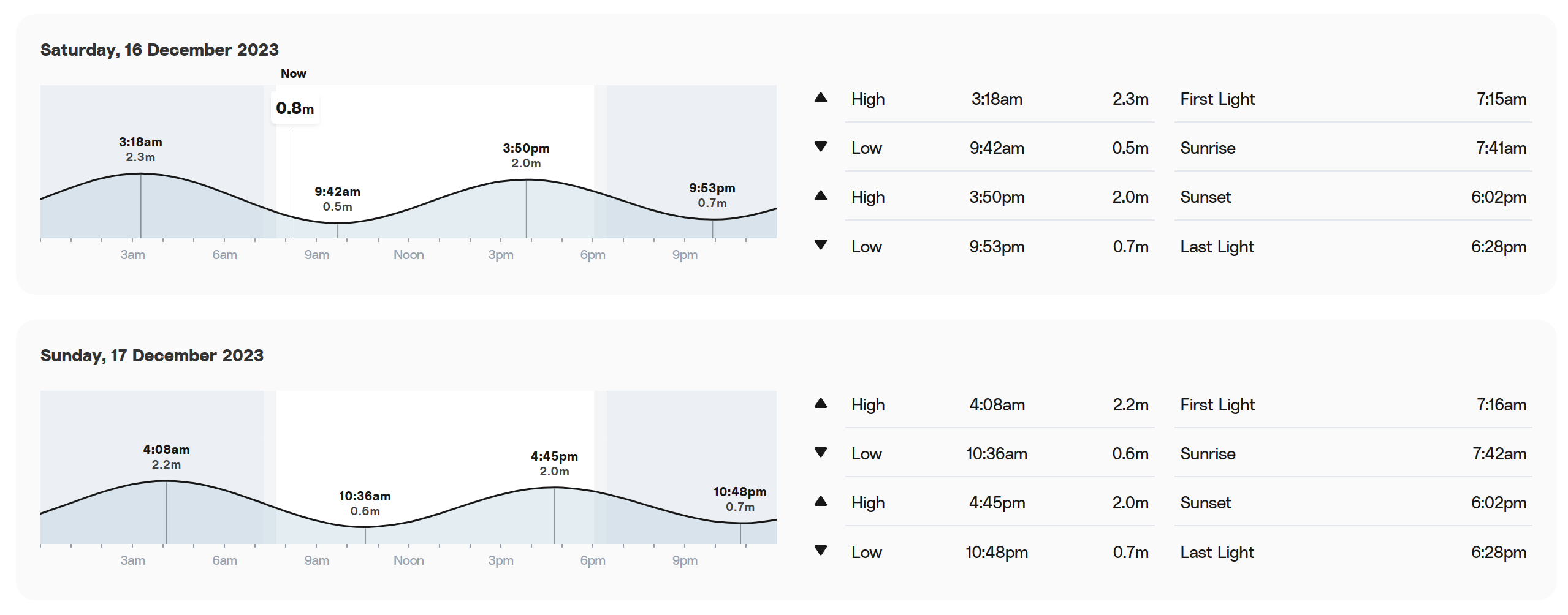The width and height of the screenshot is (1568, 615).
Task: Select the 3:50pm 2.0m peak on Saturday chart
Action: pyautogui.click(x=526, y=156)
